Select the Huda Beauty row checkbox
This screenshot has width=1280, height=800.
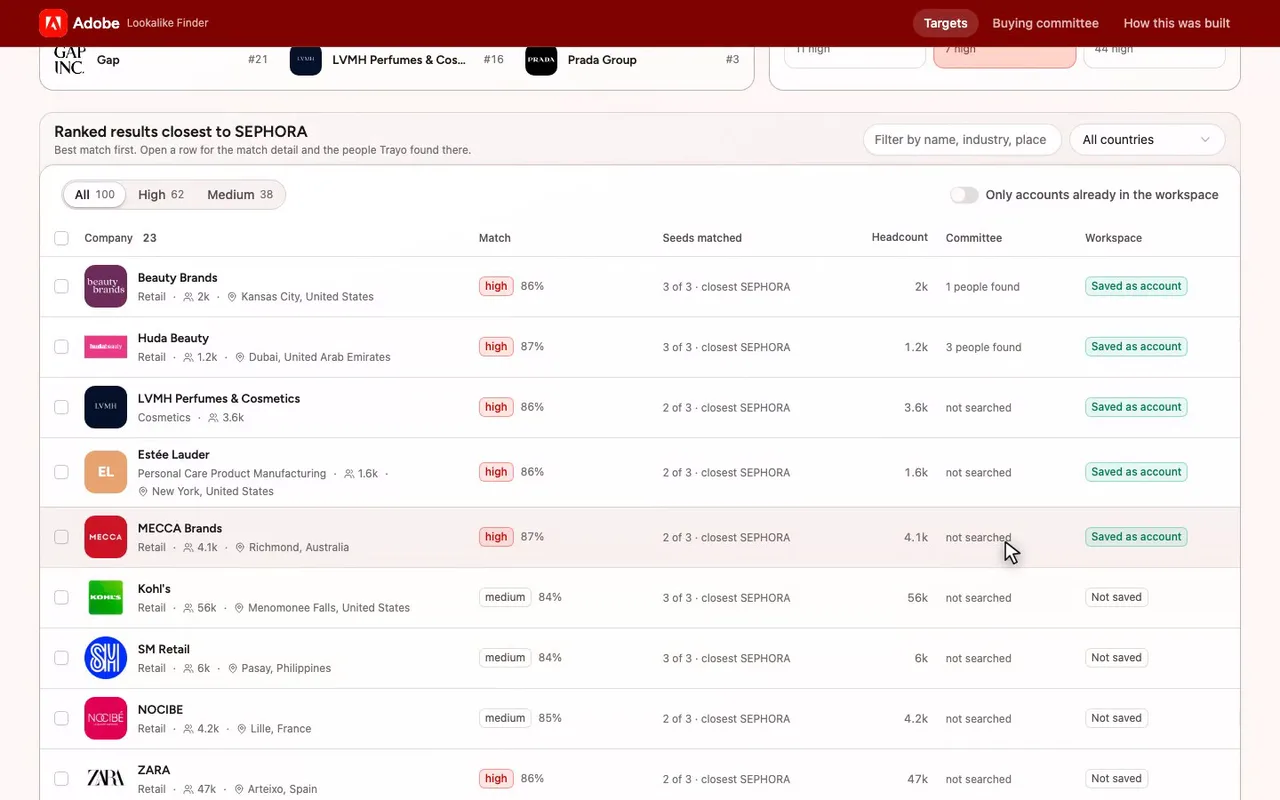click(x=62, y=347)
